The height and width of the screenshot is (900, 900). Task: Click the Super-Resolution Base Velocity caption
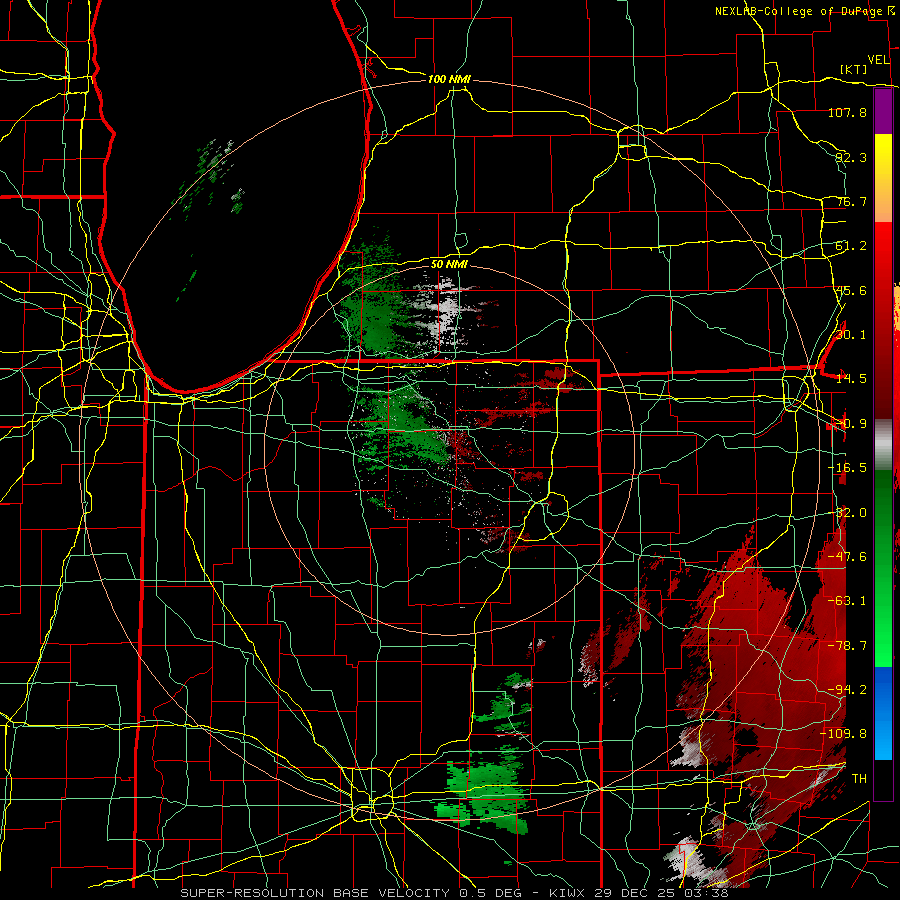pos(454,893)
